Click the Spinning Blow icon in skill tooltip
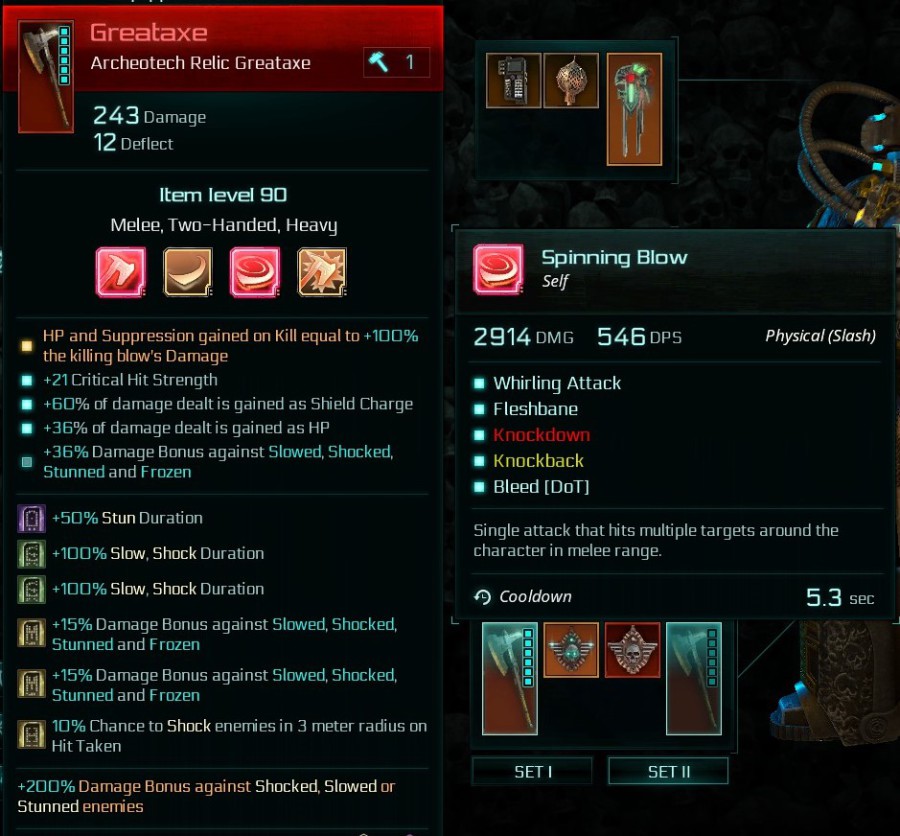This screenshot has width=900, height=836. (x=499, y=269)
